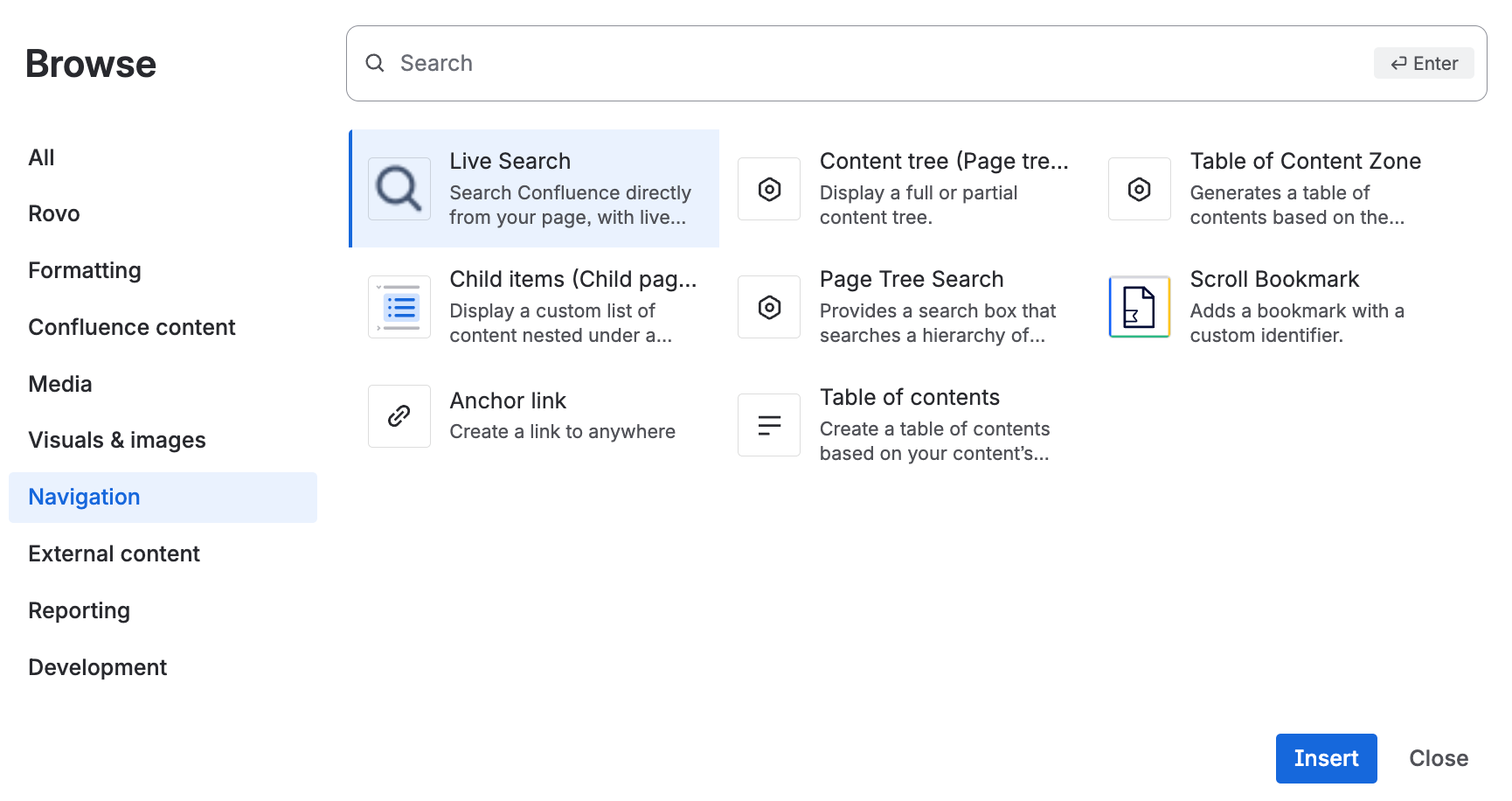Select the Child items list icon
1512x801 pixels.
(x=399, y=307)
